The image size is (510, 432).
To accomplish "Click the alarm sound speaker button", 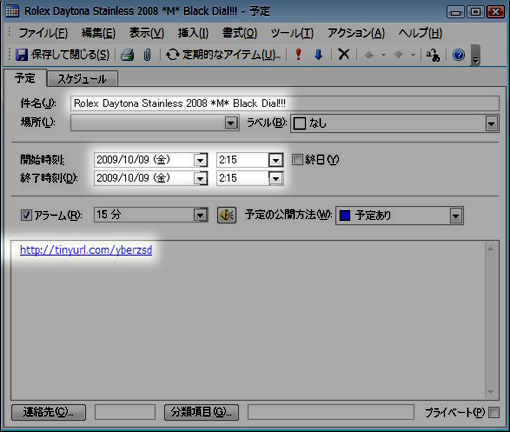I will point(227,215).
